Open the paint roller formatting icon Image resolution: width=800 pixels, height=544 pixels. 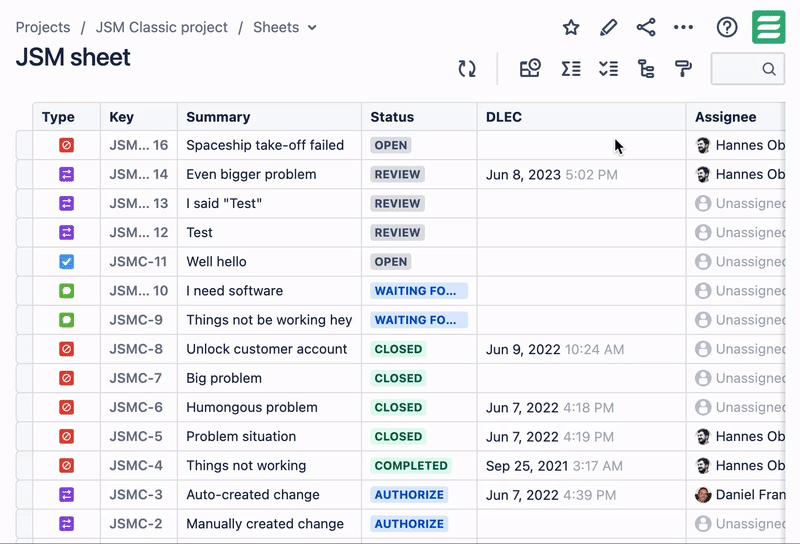point(684,69)
